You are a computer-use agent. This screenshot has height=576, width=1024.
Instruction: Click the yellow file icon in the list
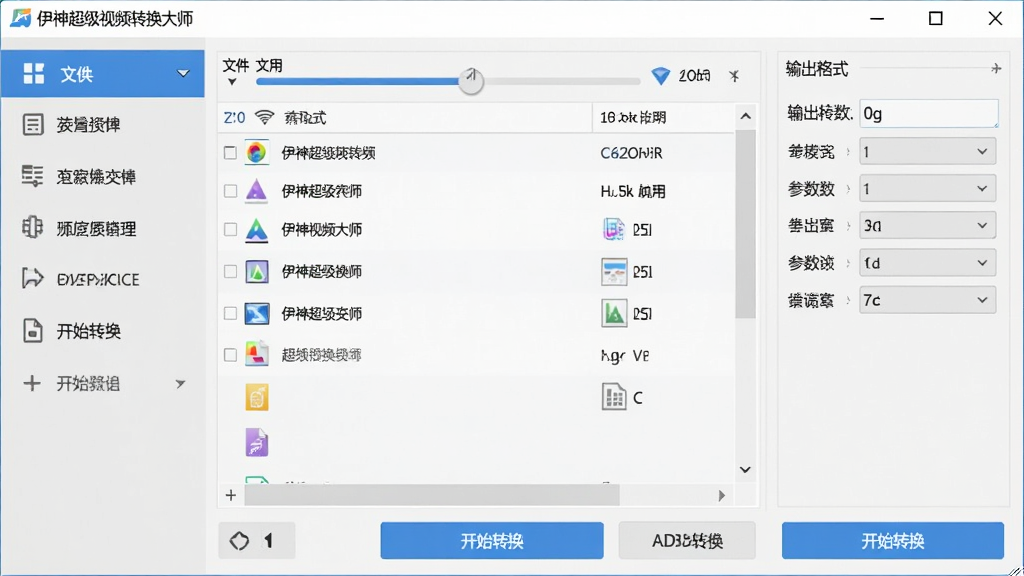tap(257, 397)
